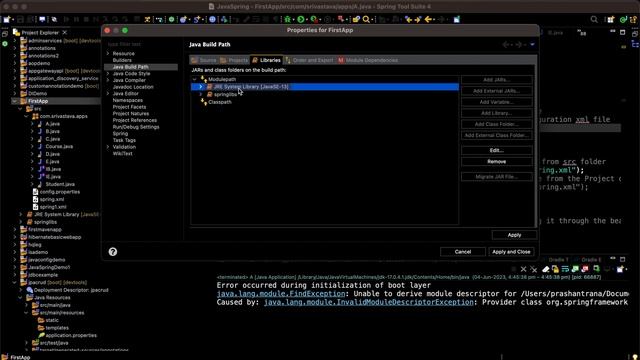Screen dimensions: 640x360
Task: Select Project Facets in properties list
Action: click(x=129, y=107)
